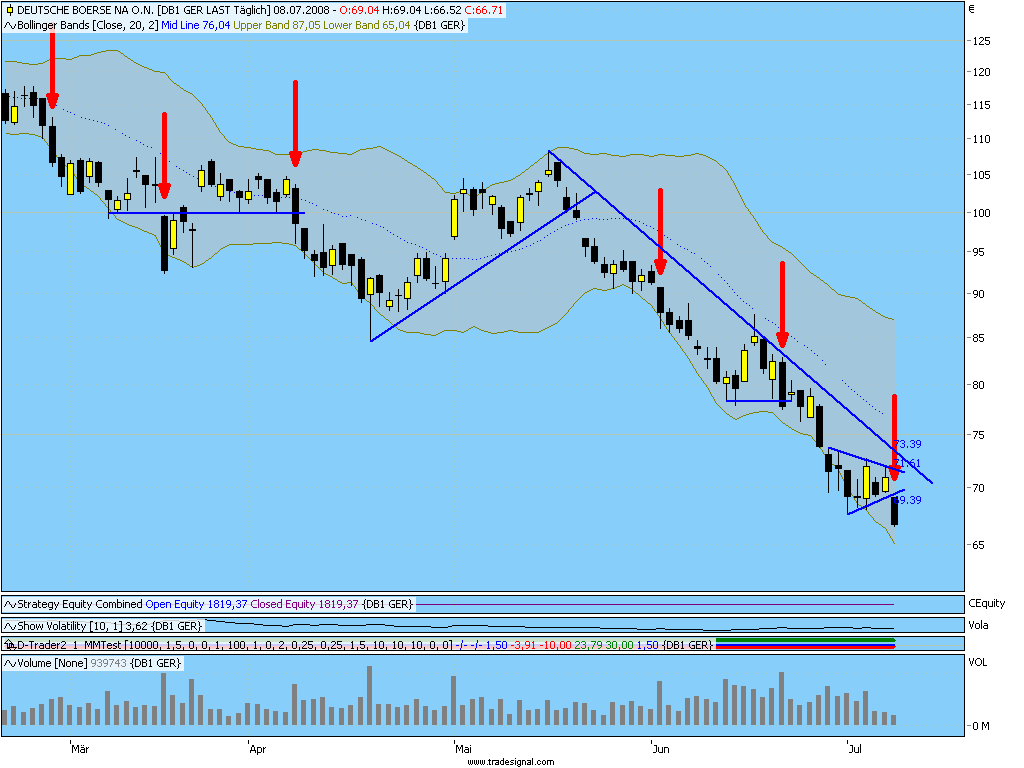This screenshot has height=768, width=1024.
Task: Click the 125 price axis label
Action: (982, 41)
